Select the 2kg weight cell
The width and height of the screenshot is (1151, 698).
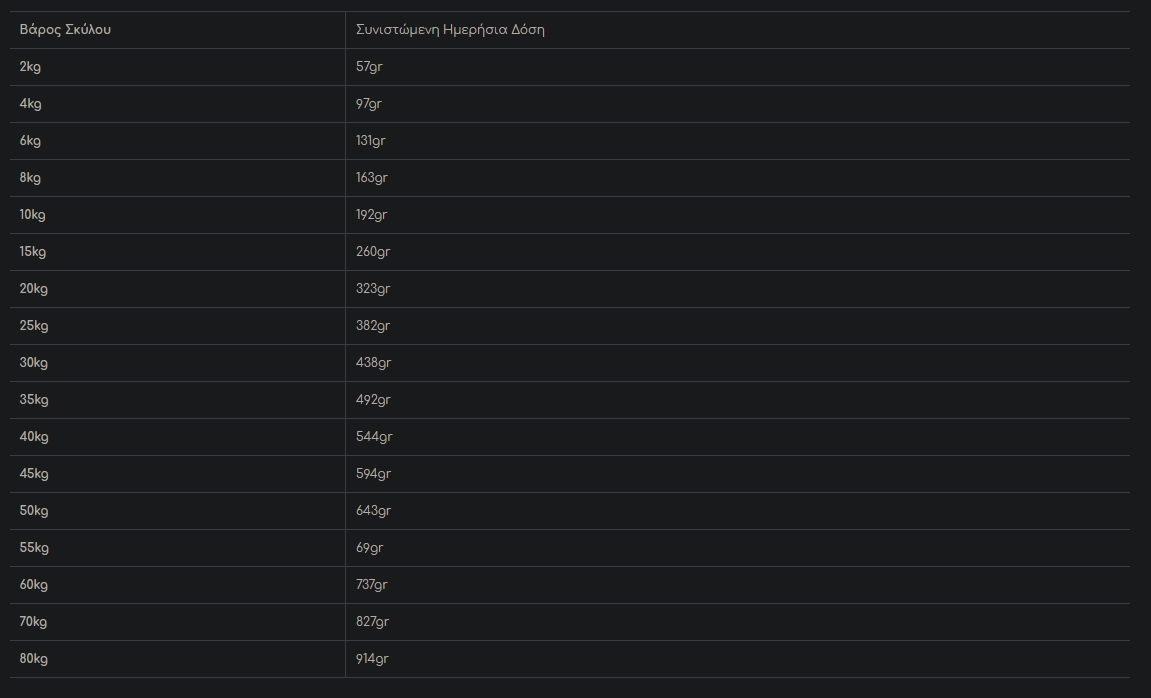pos(30,67)
